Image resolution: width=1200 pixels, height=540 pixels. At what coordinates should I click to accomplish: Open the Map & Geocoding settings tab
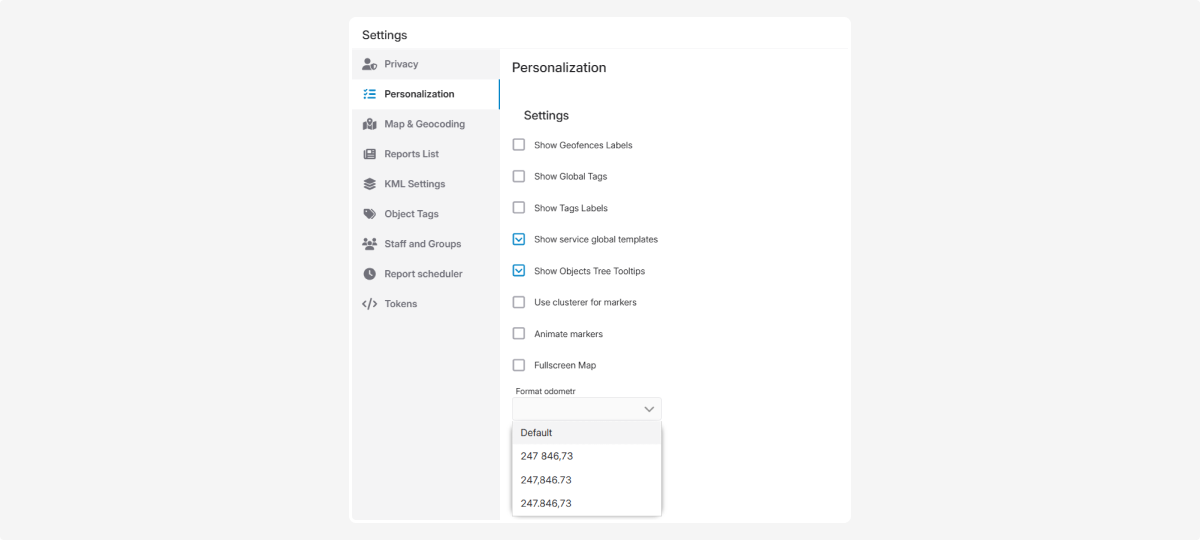click(x=424, y=124)
